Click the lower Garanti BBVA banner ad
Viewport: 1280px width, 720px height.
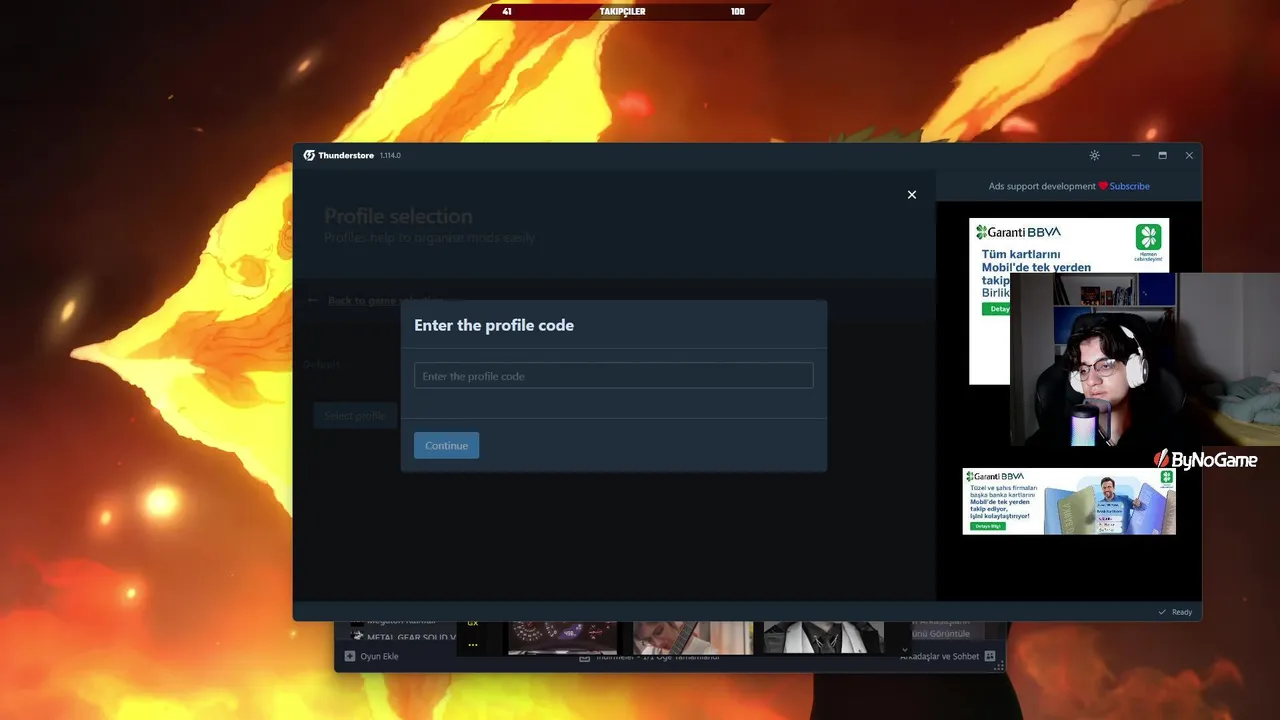[x=1069, y=501]
